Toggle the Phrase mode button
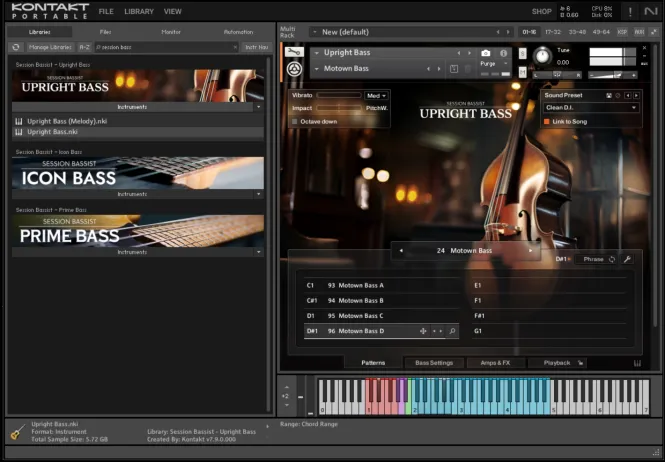Screen dimensions: 665x462 point(595,259)
